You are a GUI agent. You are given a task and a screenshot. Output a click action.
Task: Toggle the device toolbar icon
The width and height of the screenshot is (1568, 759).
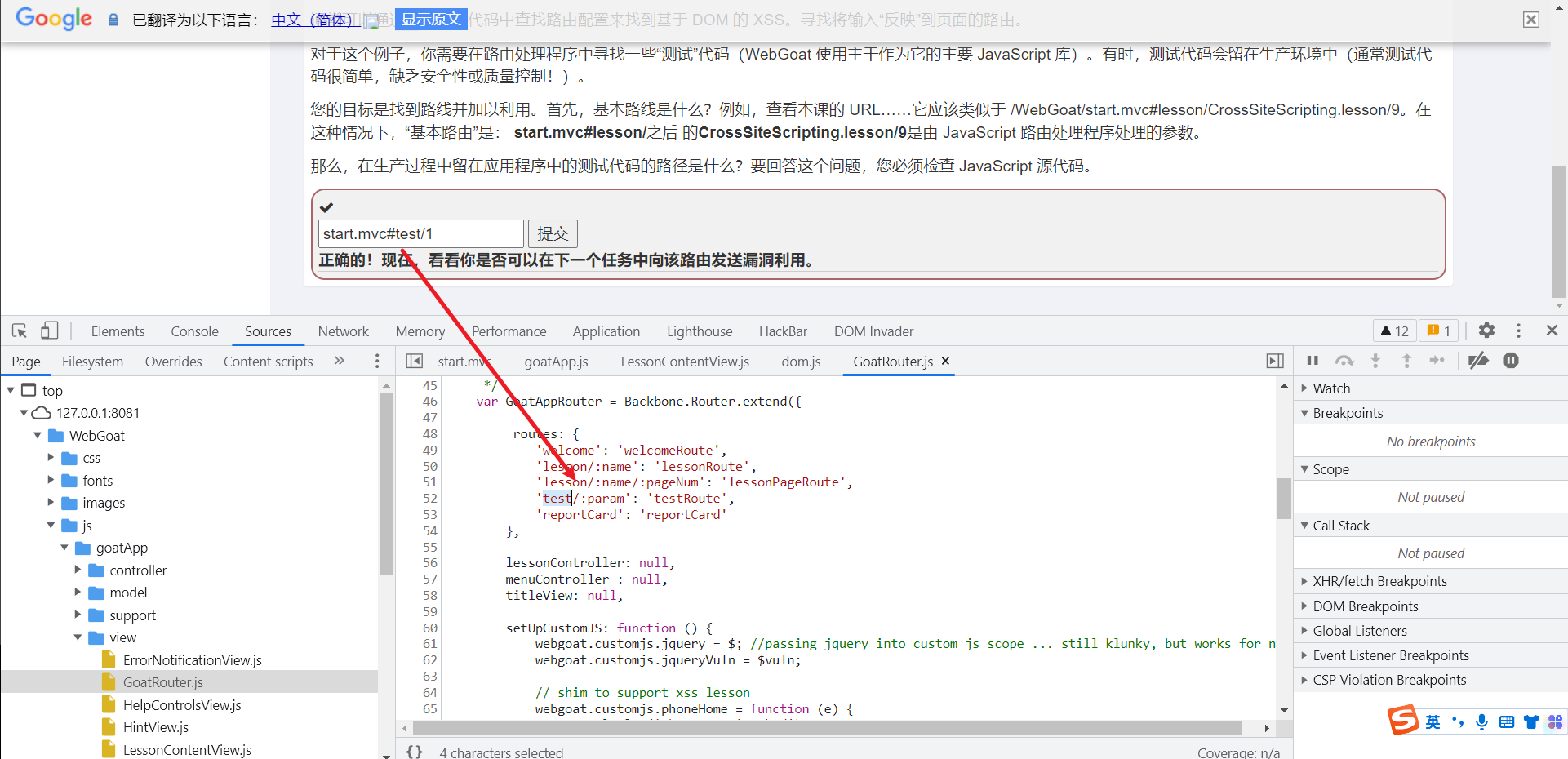[x=50, y=331]
